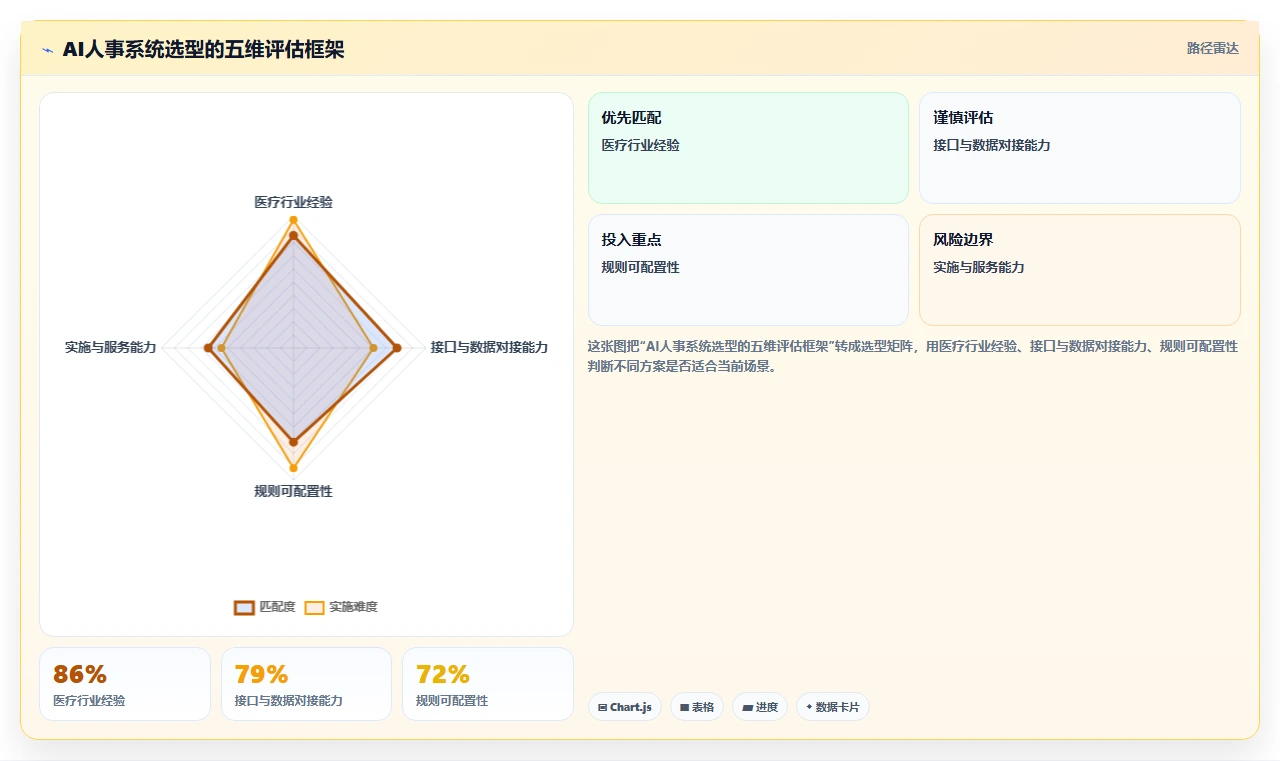Open the 优先匹配 card
This screenshot has height=761, width=1280.
coord(748,148)
